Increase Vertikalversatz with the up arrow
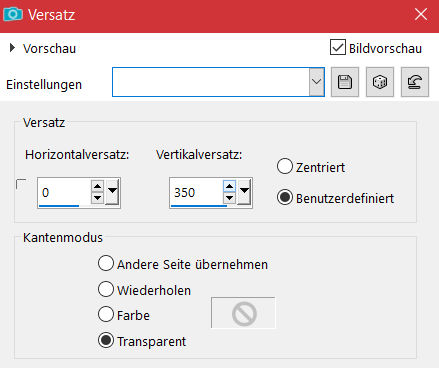Image resolution: width=439 pixels, height=368 pixels. (229, 186)
